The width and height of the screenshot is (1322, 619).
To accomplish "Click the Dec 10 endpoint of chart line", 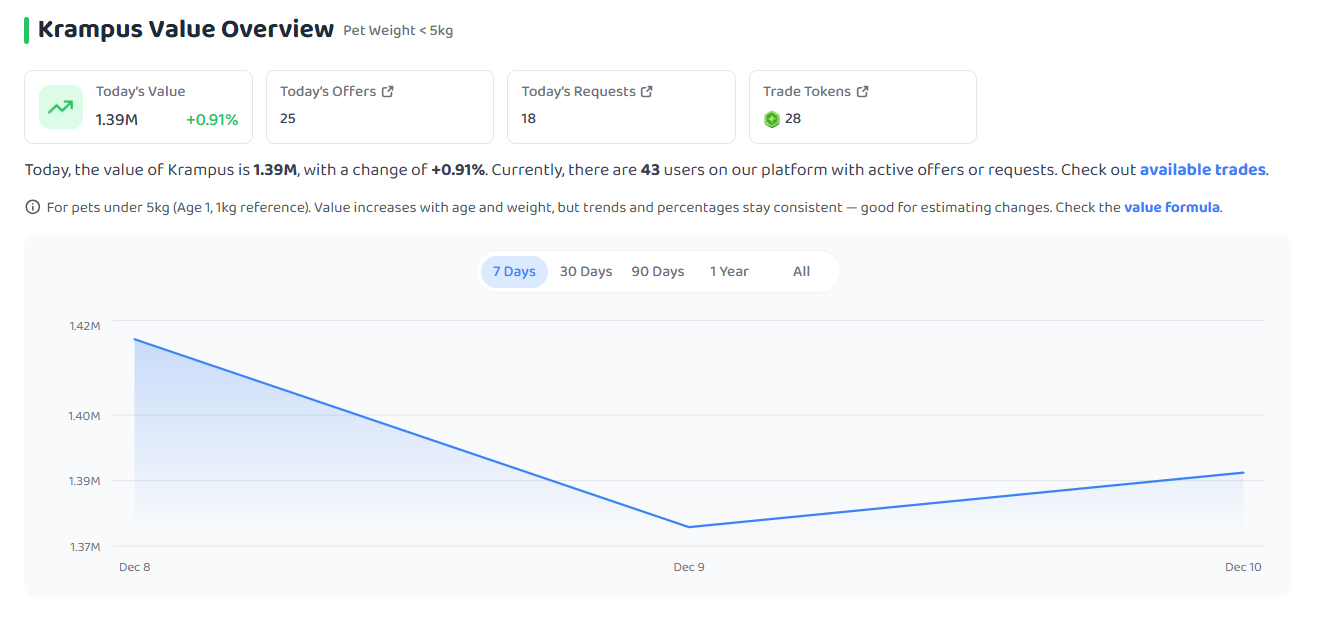I will (1244, 472).
